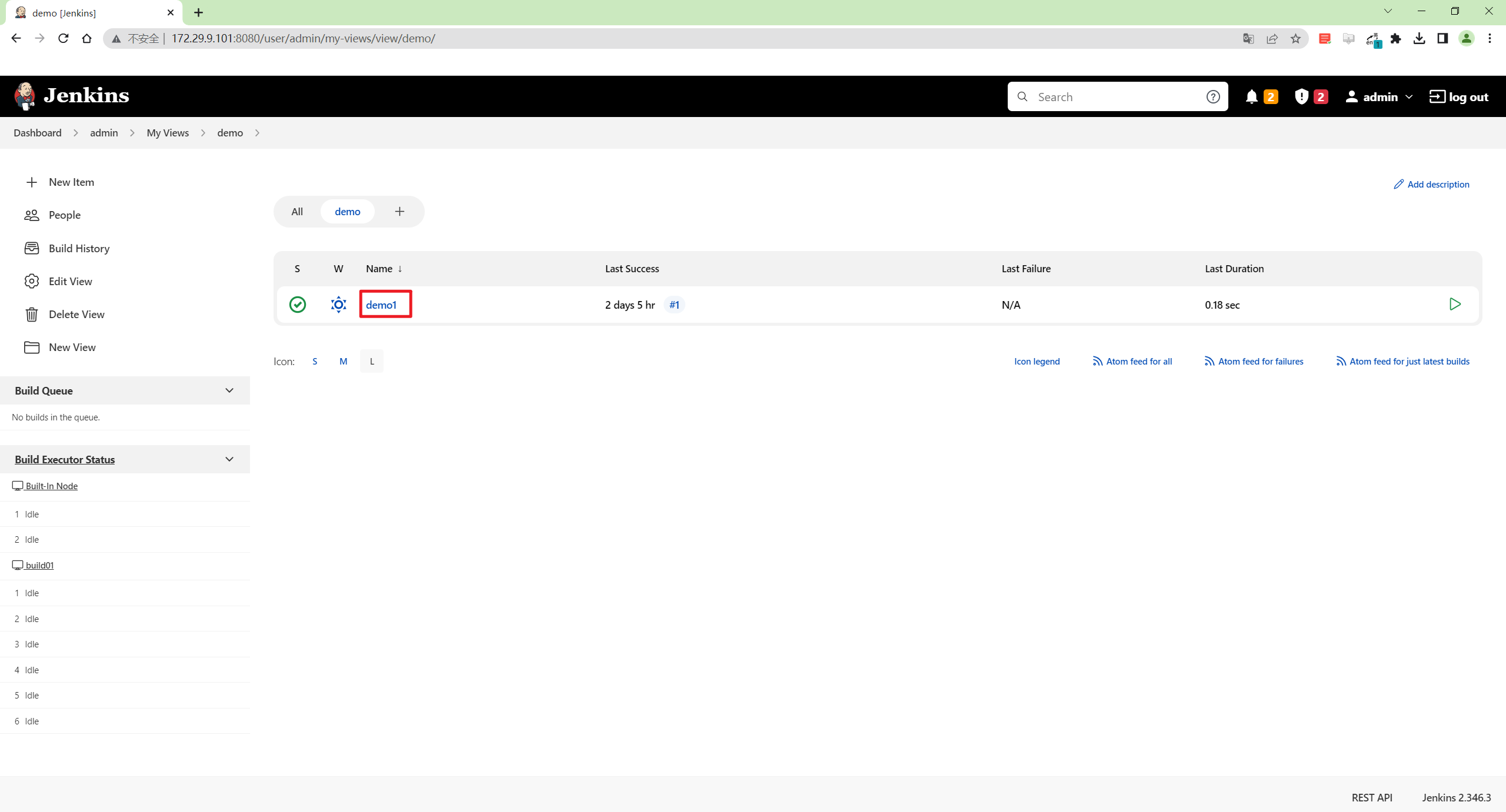1506x812 pixels.
Task: Expand the admin user dropdown chevron
Action: coord(1408,97)
